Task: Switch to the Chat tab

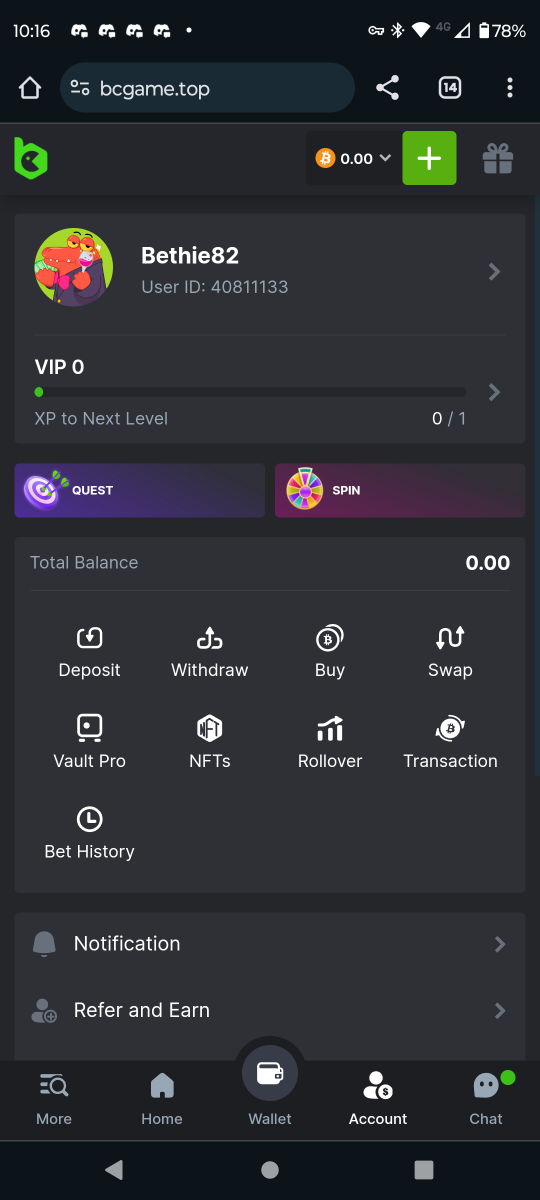Action: [x=486, y=1098]
